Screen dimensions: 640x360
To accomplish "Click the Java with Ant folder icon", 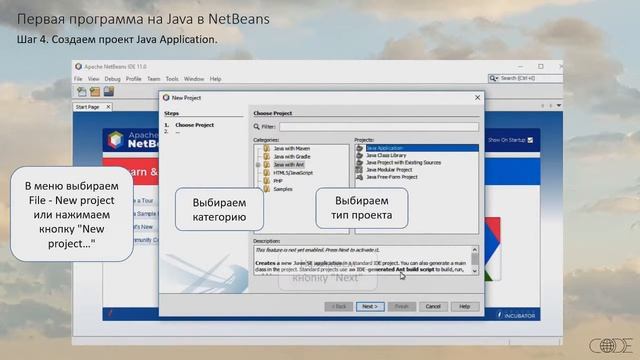I will [267, 165].
